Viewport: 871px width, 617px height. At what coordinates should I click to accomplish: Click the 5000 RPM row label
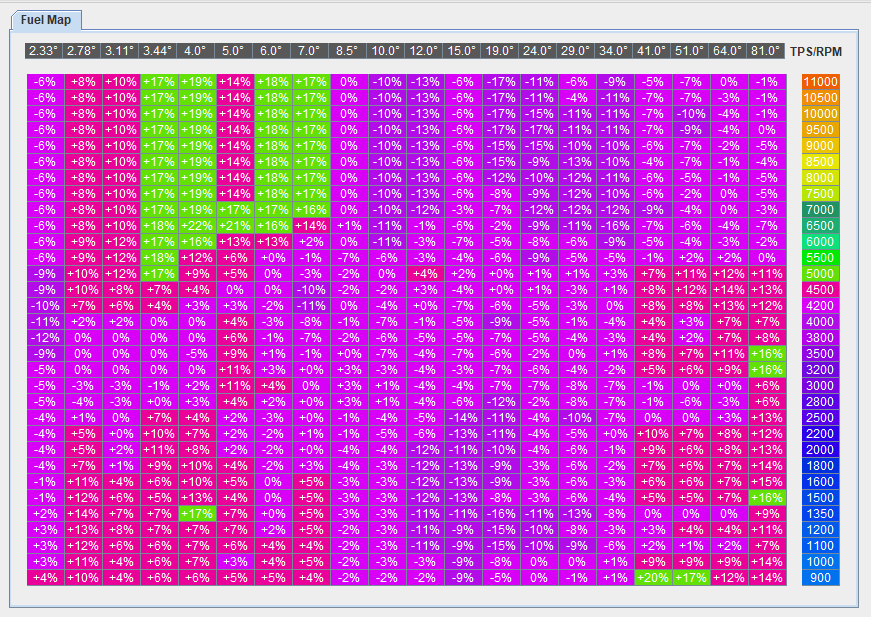[x=820, y=274]
